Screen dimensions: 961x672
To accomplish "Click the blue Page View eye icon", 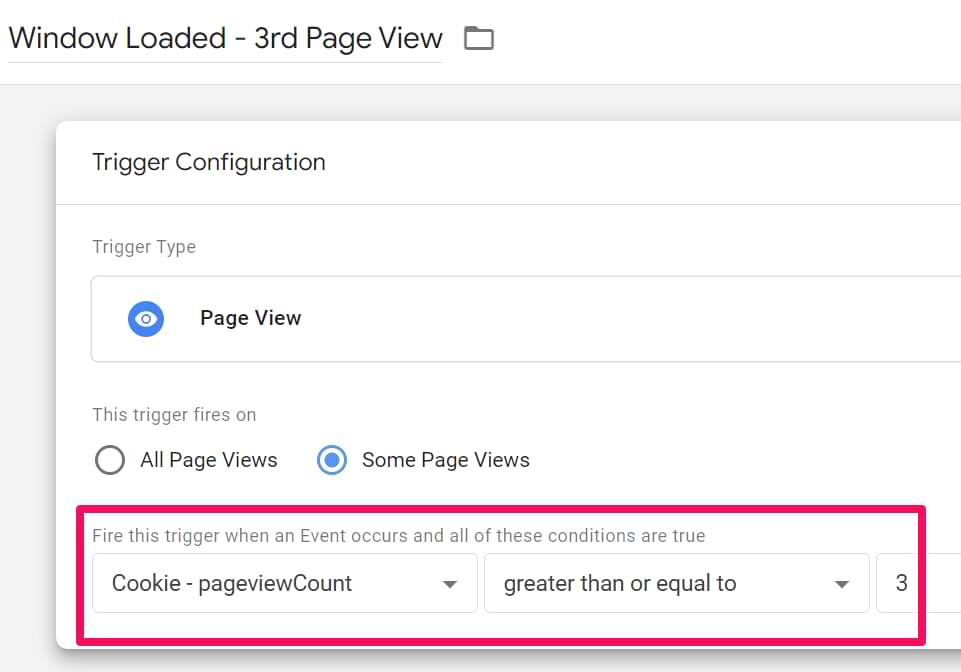I will [146, 319].
